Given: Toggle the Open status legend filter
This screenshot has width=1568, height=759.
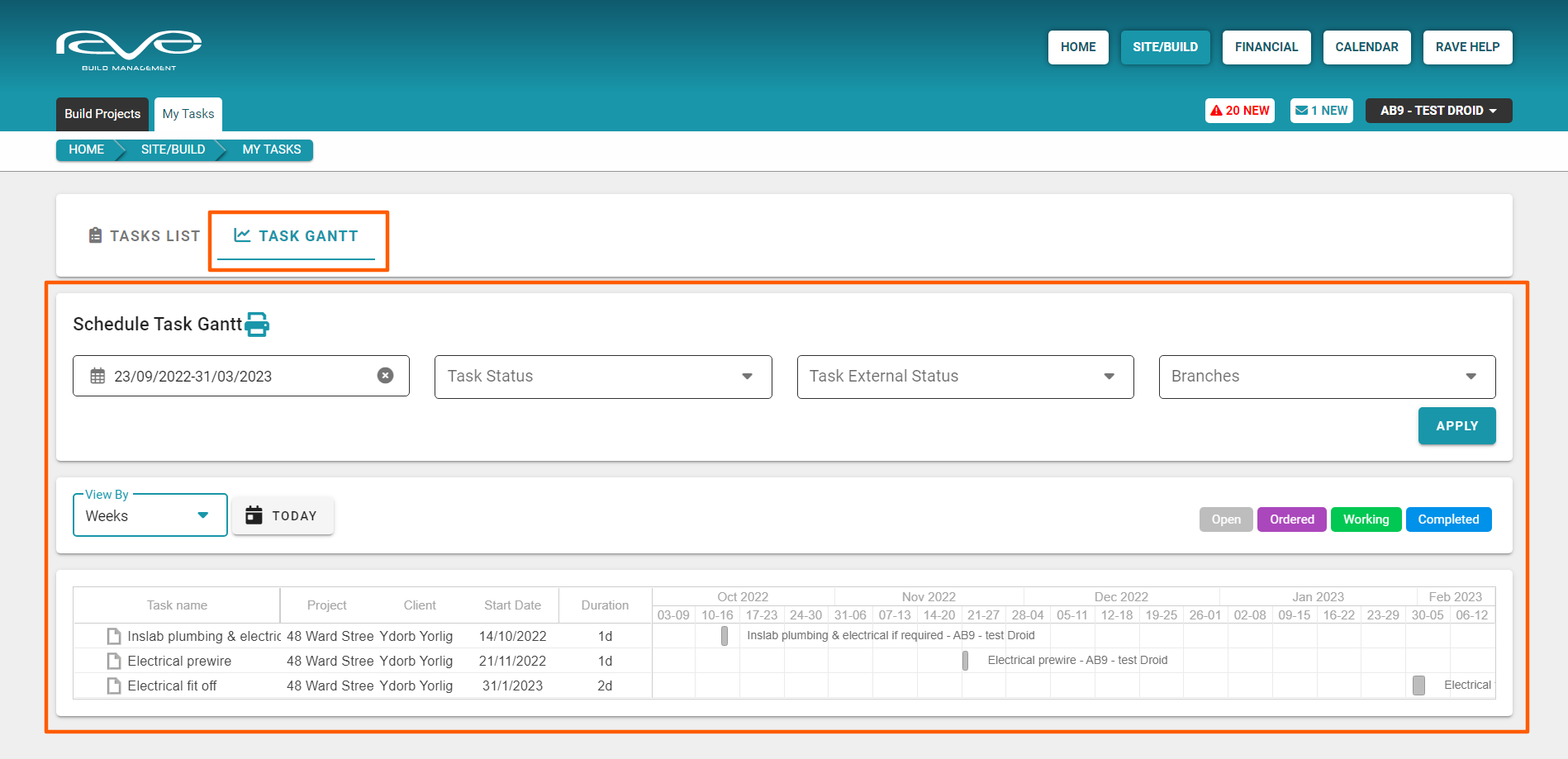Looking at the screenshot, I should [x=1225, y=519].
